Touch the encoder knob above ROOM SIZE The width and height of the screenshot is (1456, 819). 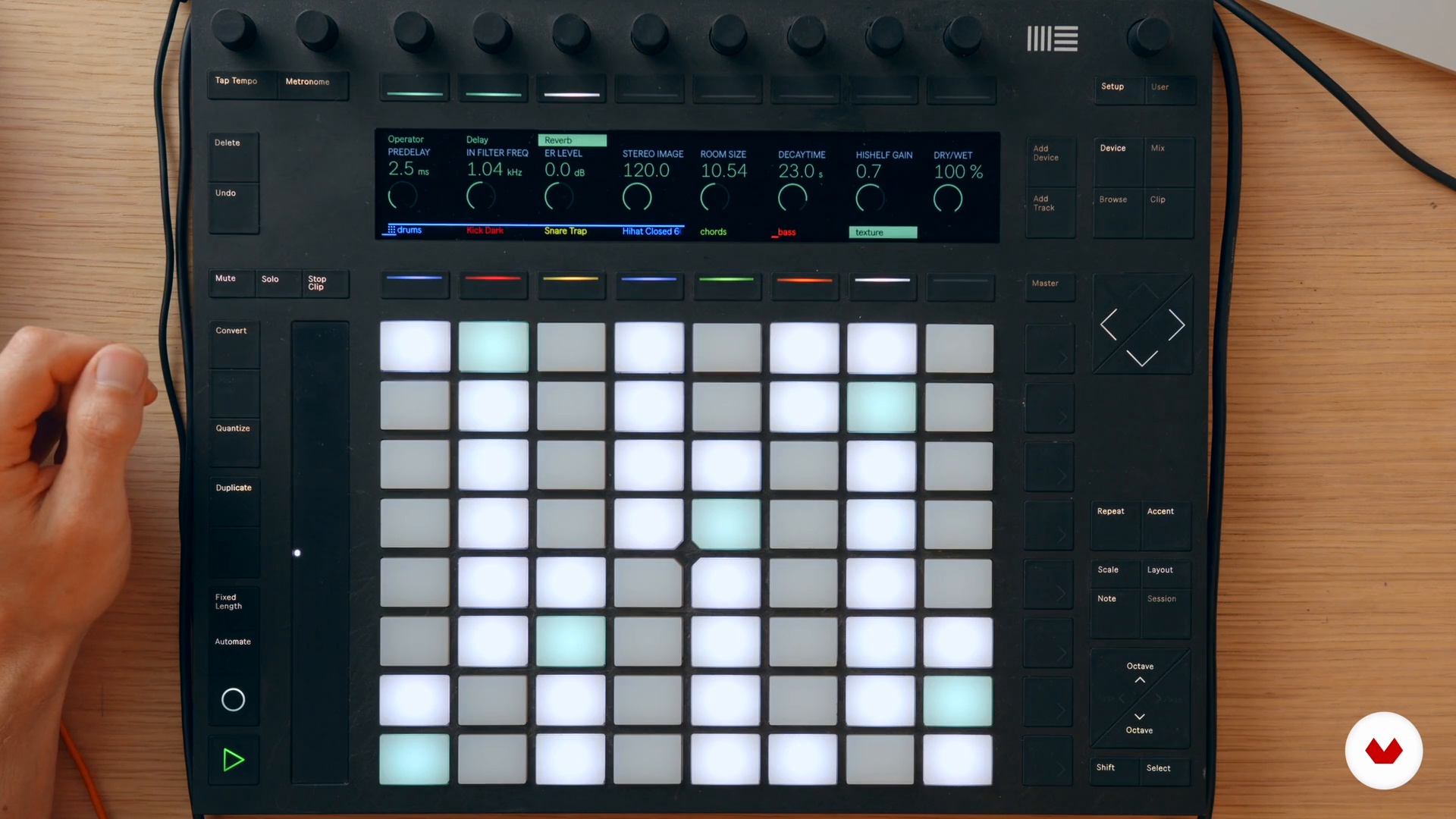coord(729,33)
